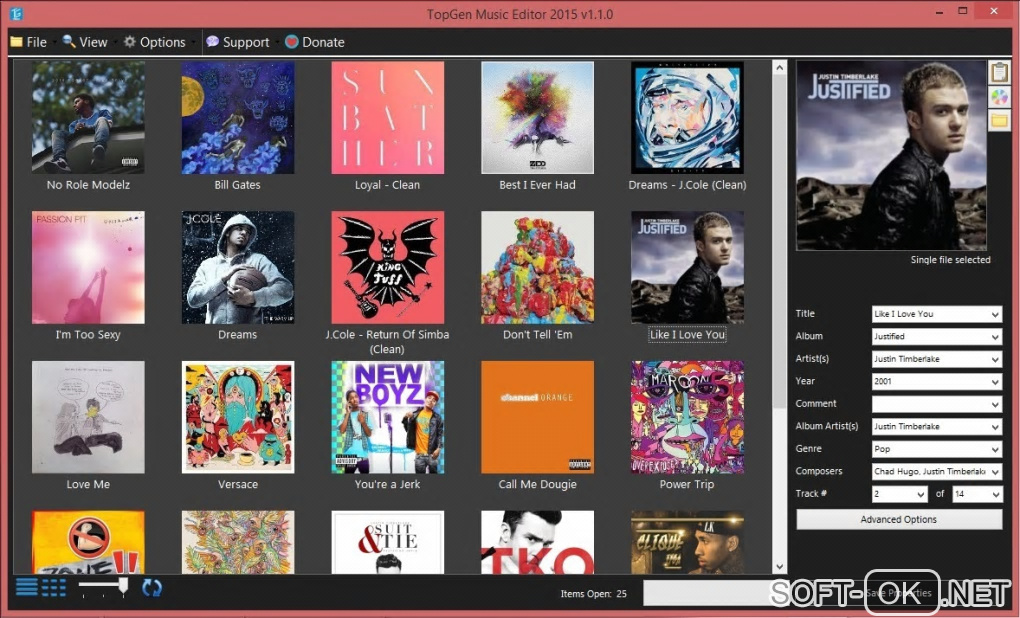Click the 'Items Open: 25' status text

tap(593, 593)
